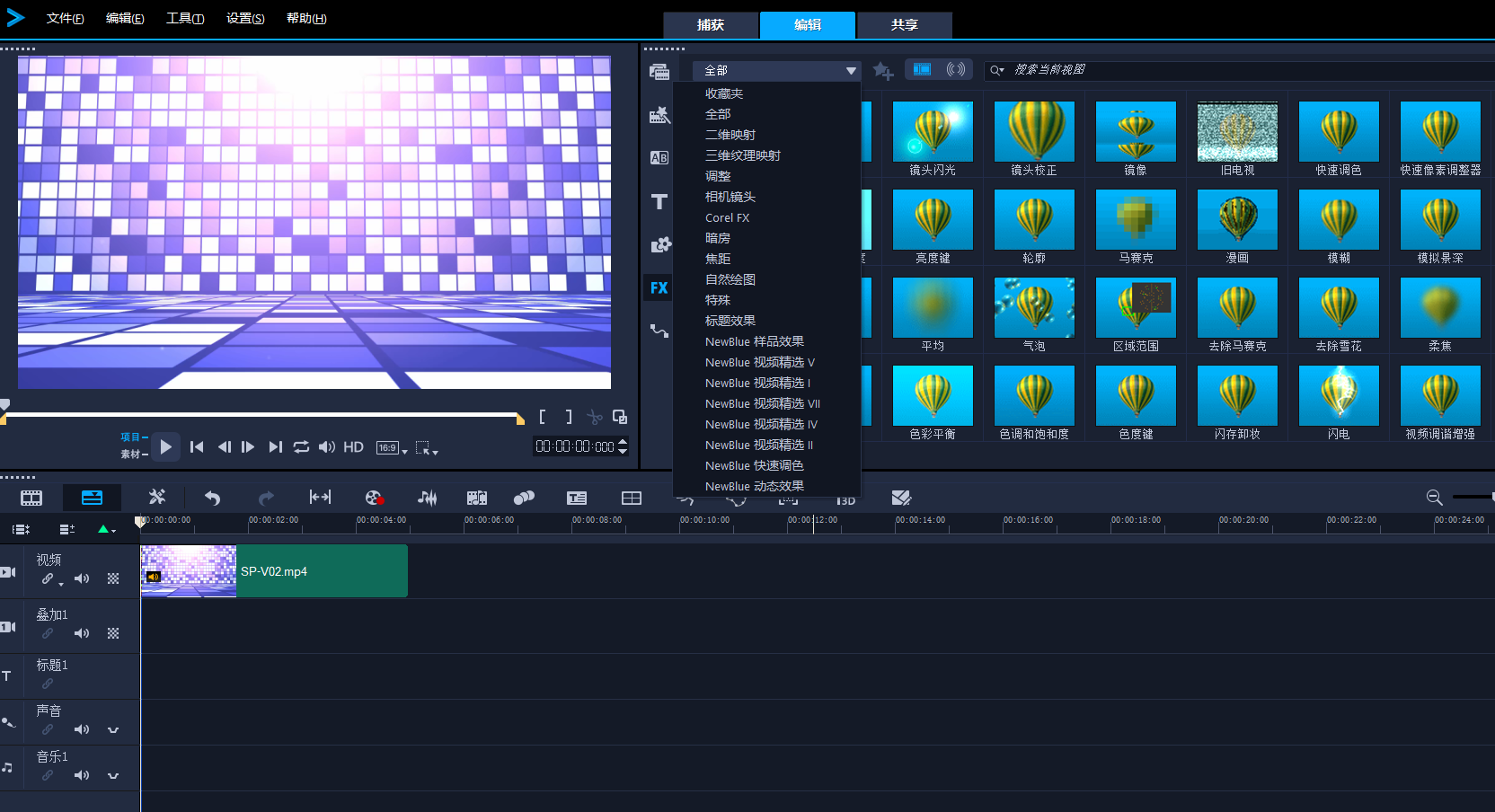Open the record/capture option icon

375,498
